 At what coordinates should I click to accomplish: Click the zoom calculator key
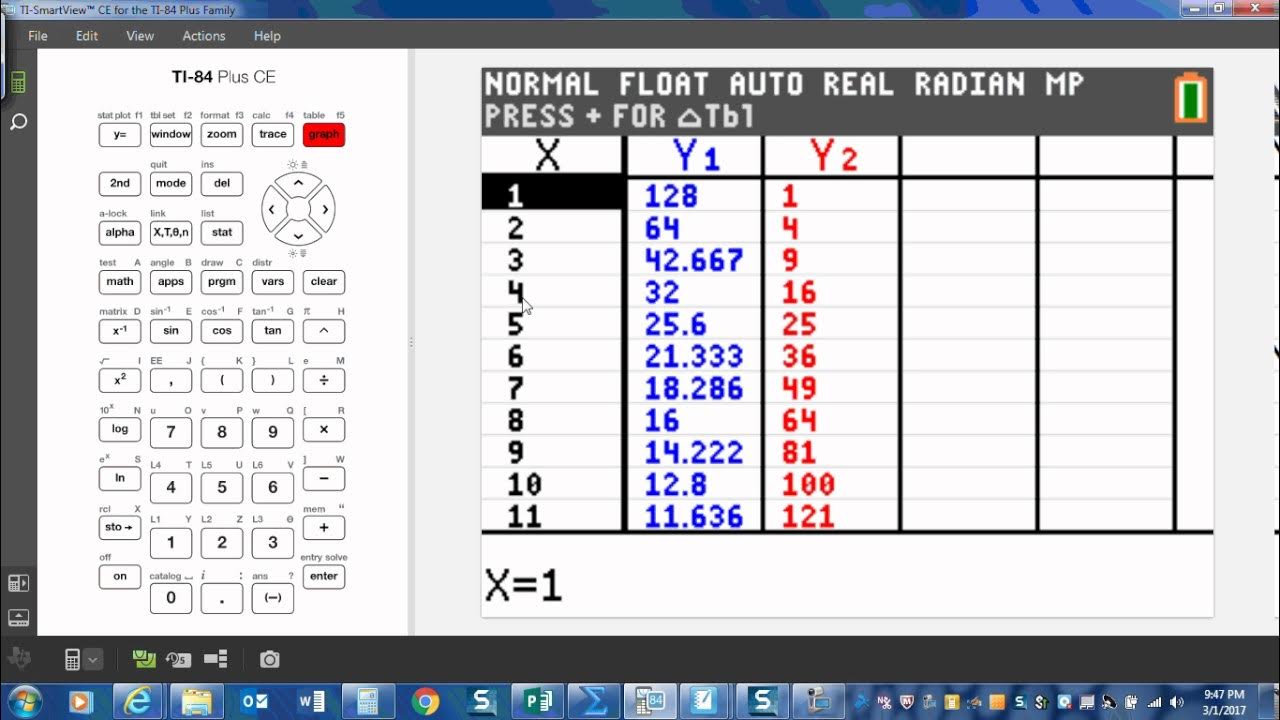click(222, 134)
